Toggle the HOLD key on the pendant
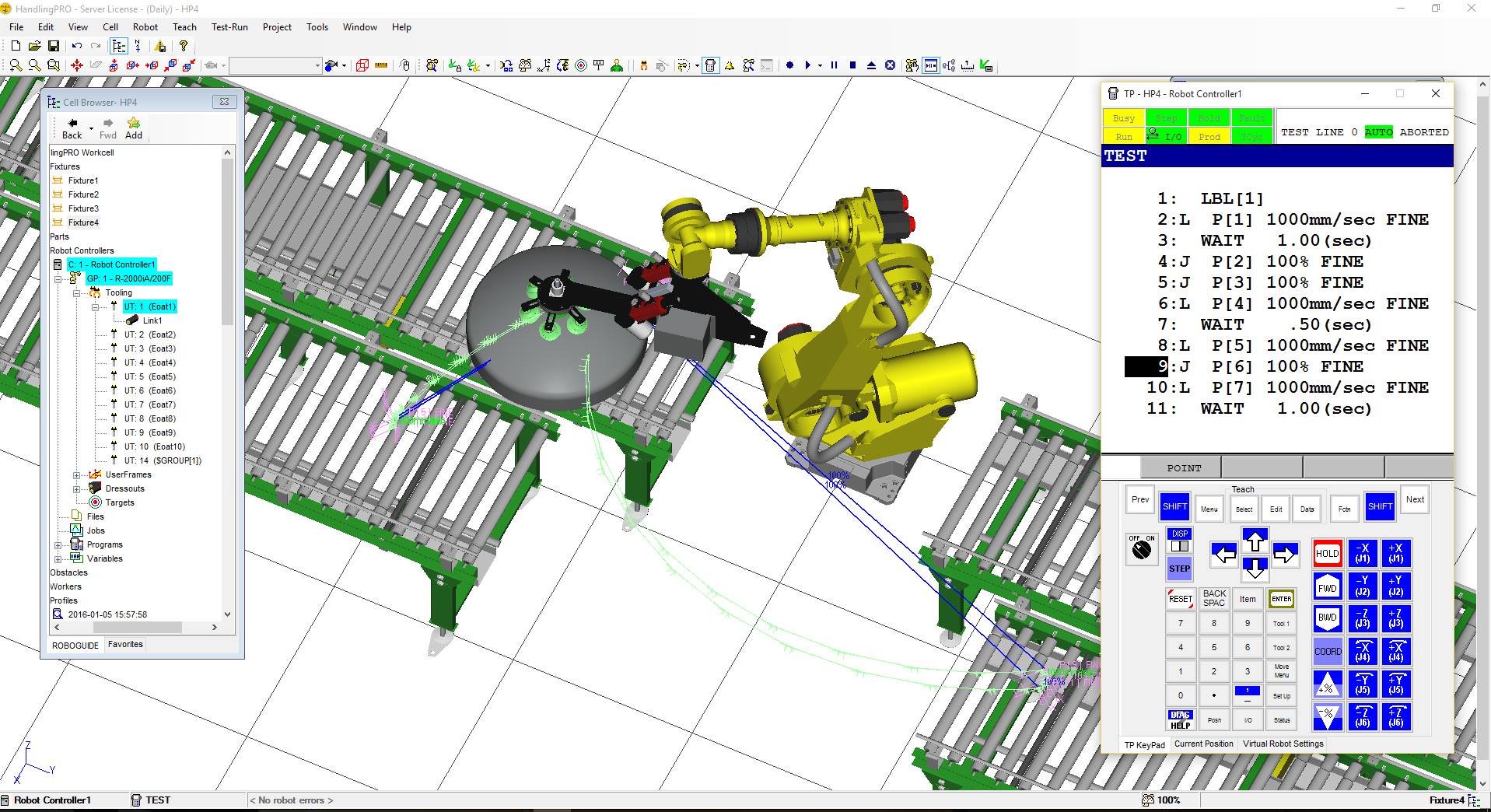This screenshot has width=1491, height=812. click(x=1327, y=554)
